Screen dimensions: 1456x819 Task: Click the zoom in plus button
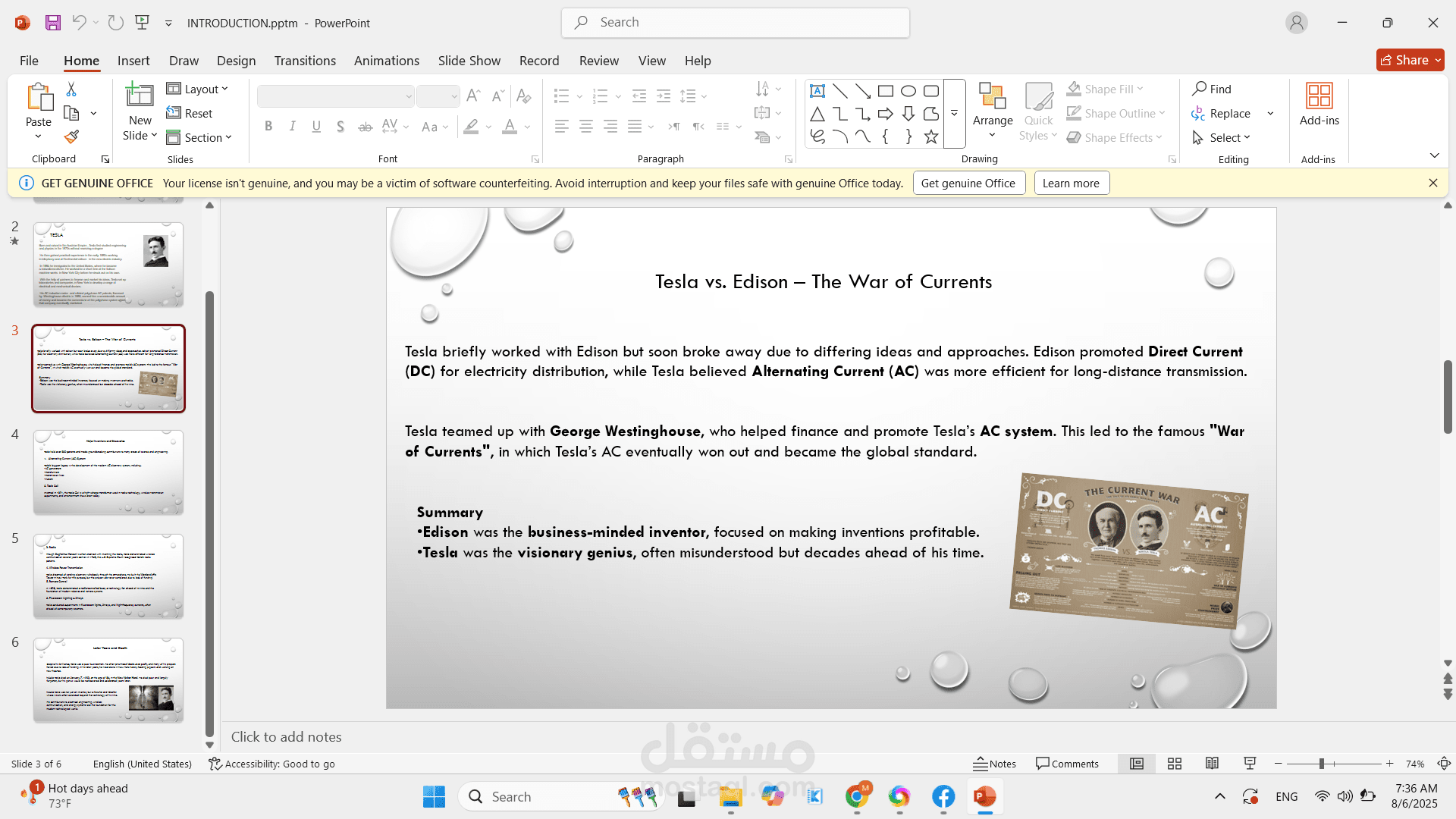coord(1389,764)
